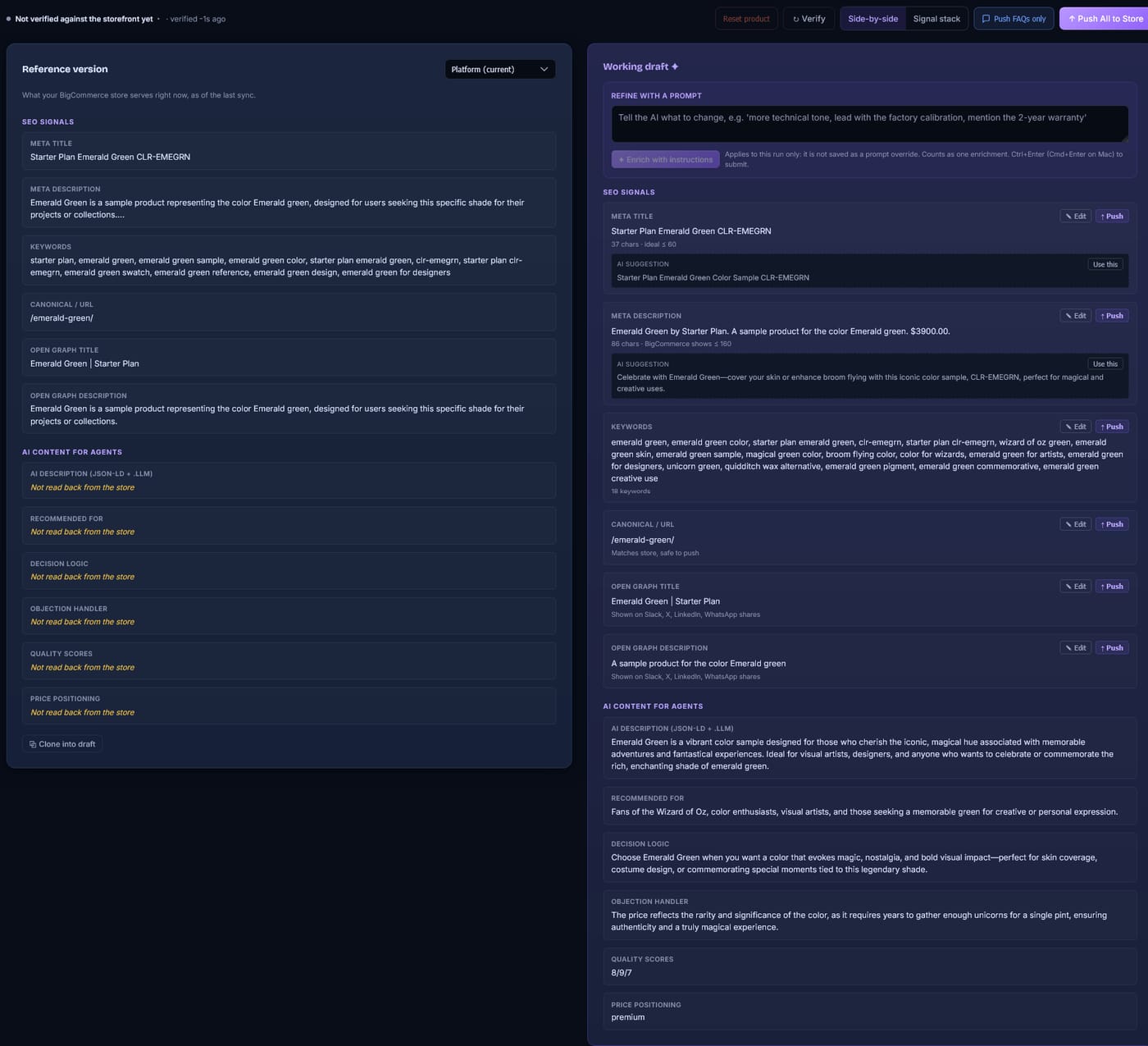Click the refresh icon on Verify

tap(795, 19)
